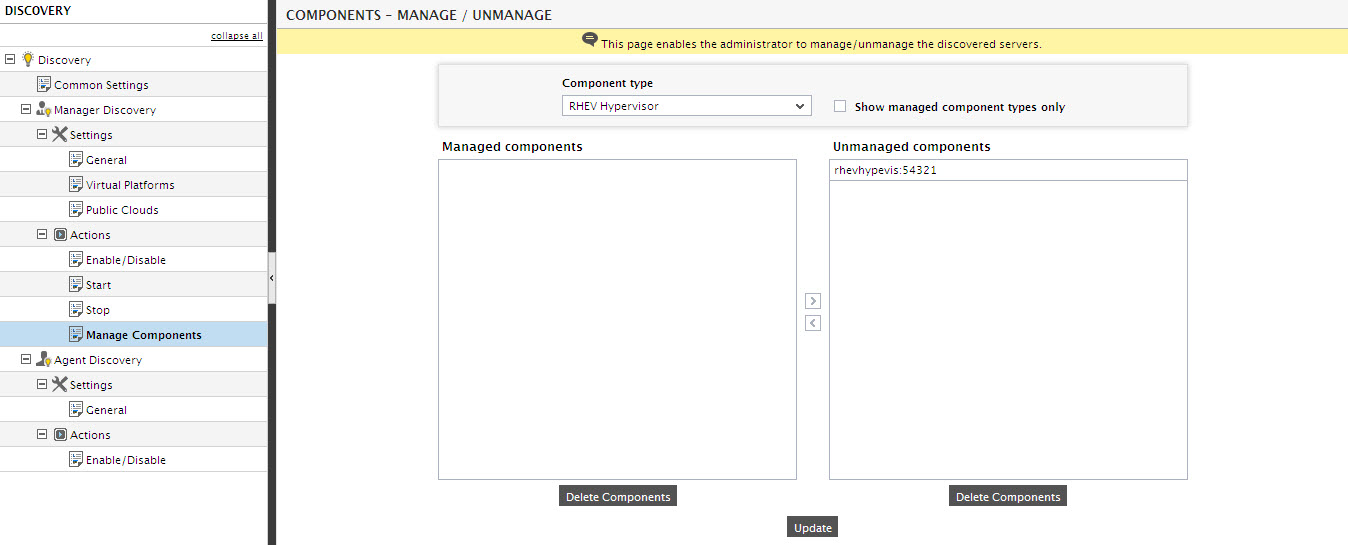Enable Show managed component types only
Screen dimensions: 1348x545
pos(840,106)
